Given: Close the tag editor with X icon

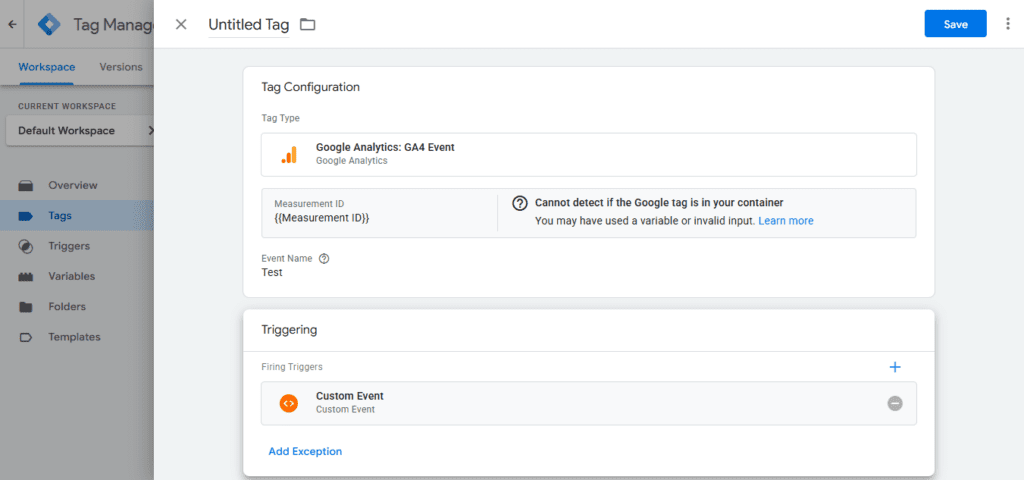Looking at the screenshot, I should pyautogui.click(x=181, y=24).
